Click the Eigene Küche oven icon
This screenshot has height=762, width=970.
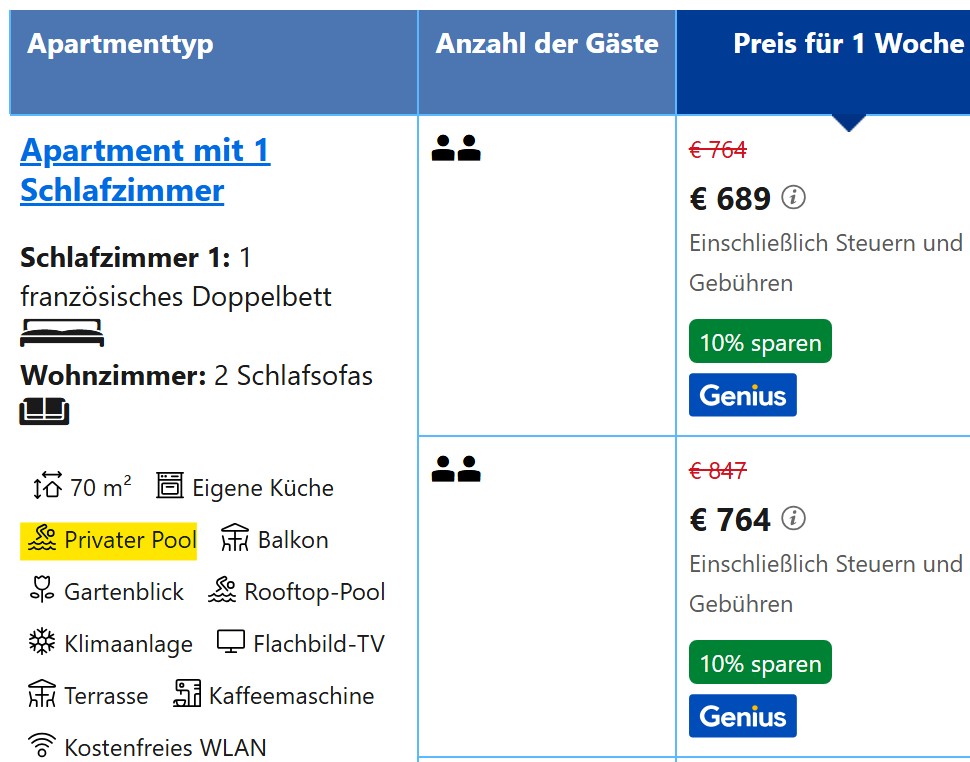pos(170,486)
